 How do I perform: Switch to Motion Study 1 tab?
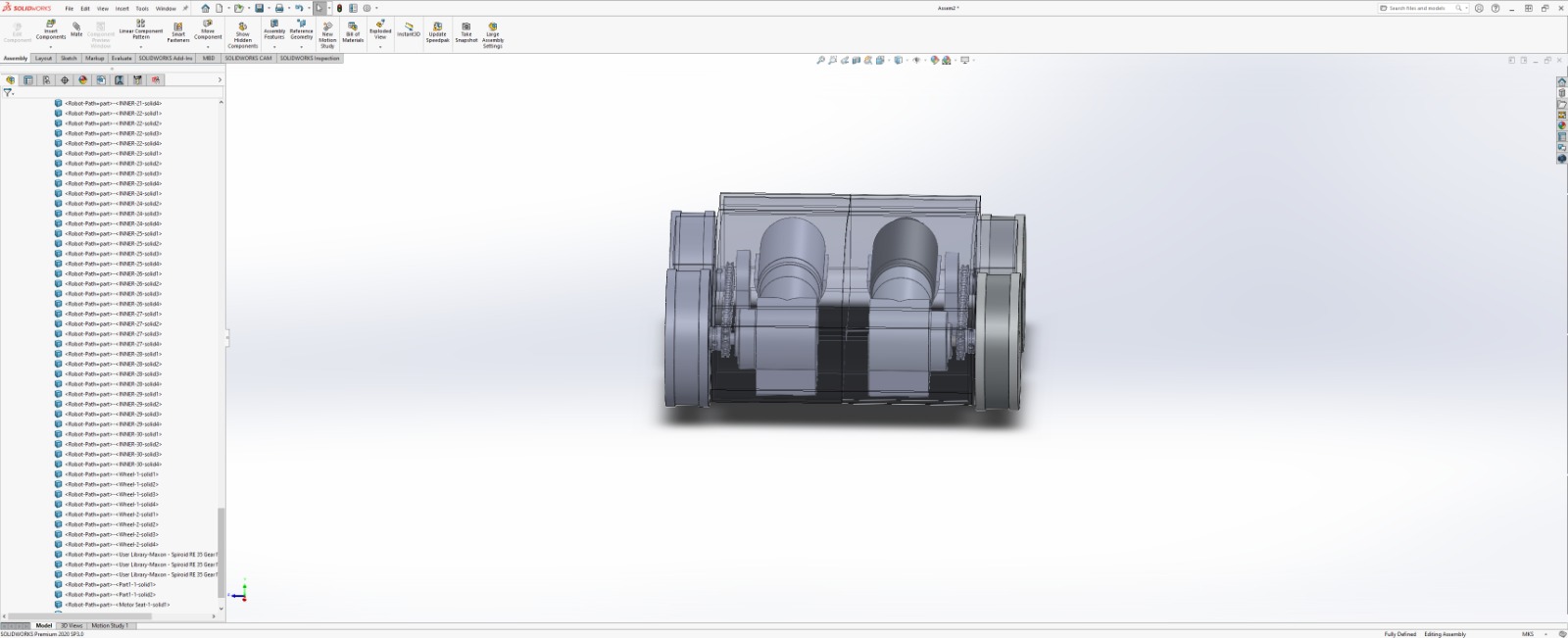pos(110,625)
